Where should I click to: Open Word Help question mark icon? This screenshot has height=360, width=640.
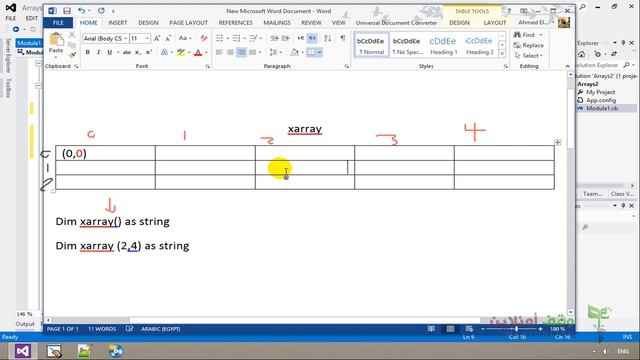(509, 11)
